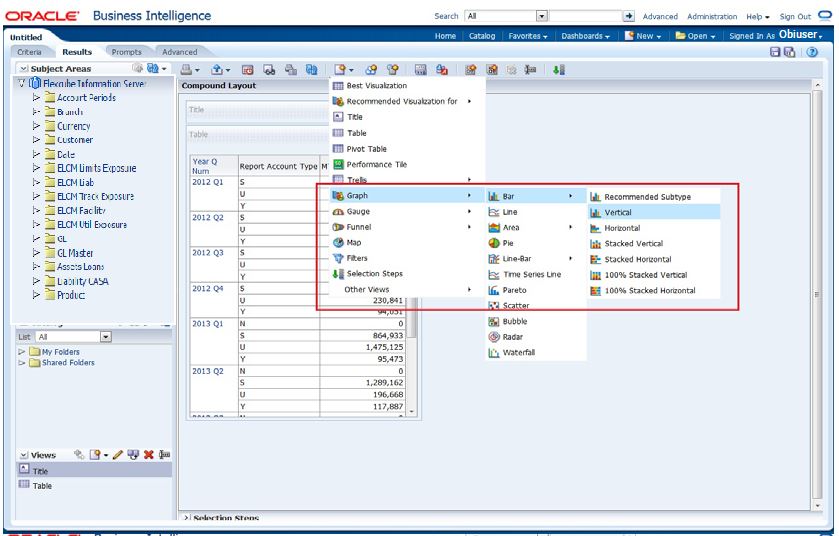Expand Shared Folders in catalog

coord(22,363)
